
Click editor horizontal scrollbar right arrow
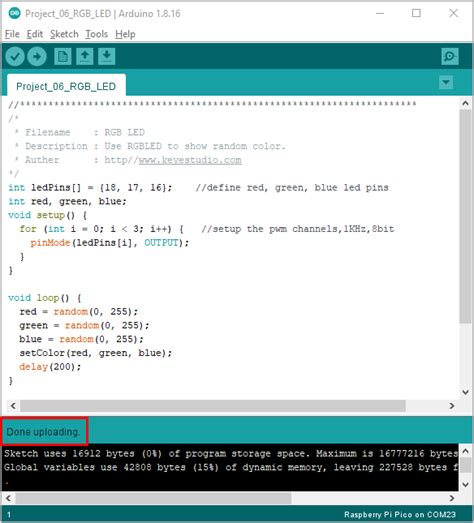452,406
